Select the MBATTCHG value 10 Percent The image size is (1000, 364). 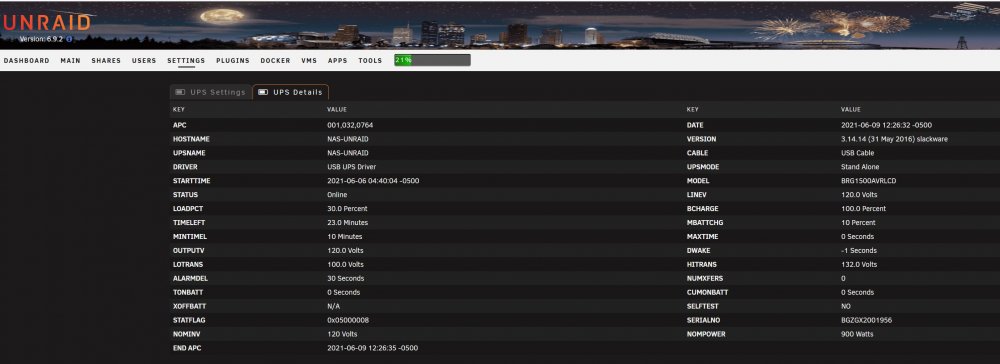tap(858, 222)
